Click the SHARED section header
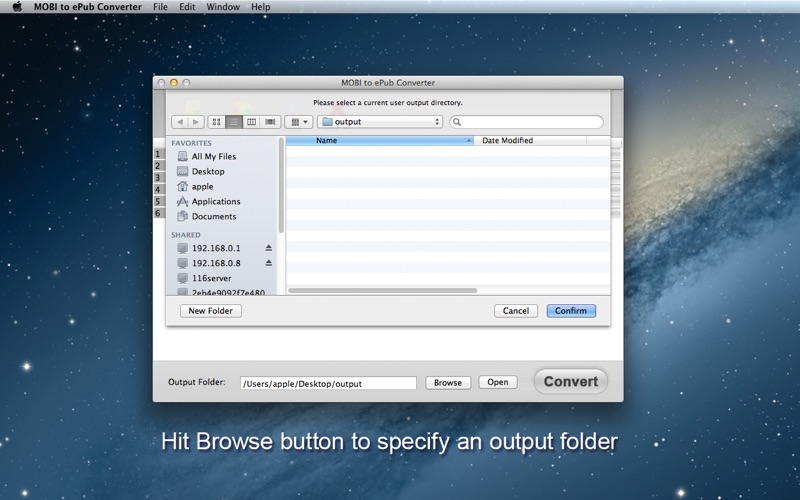This screenshot has width=800, height=500. point(186,235)
